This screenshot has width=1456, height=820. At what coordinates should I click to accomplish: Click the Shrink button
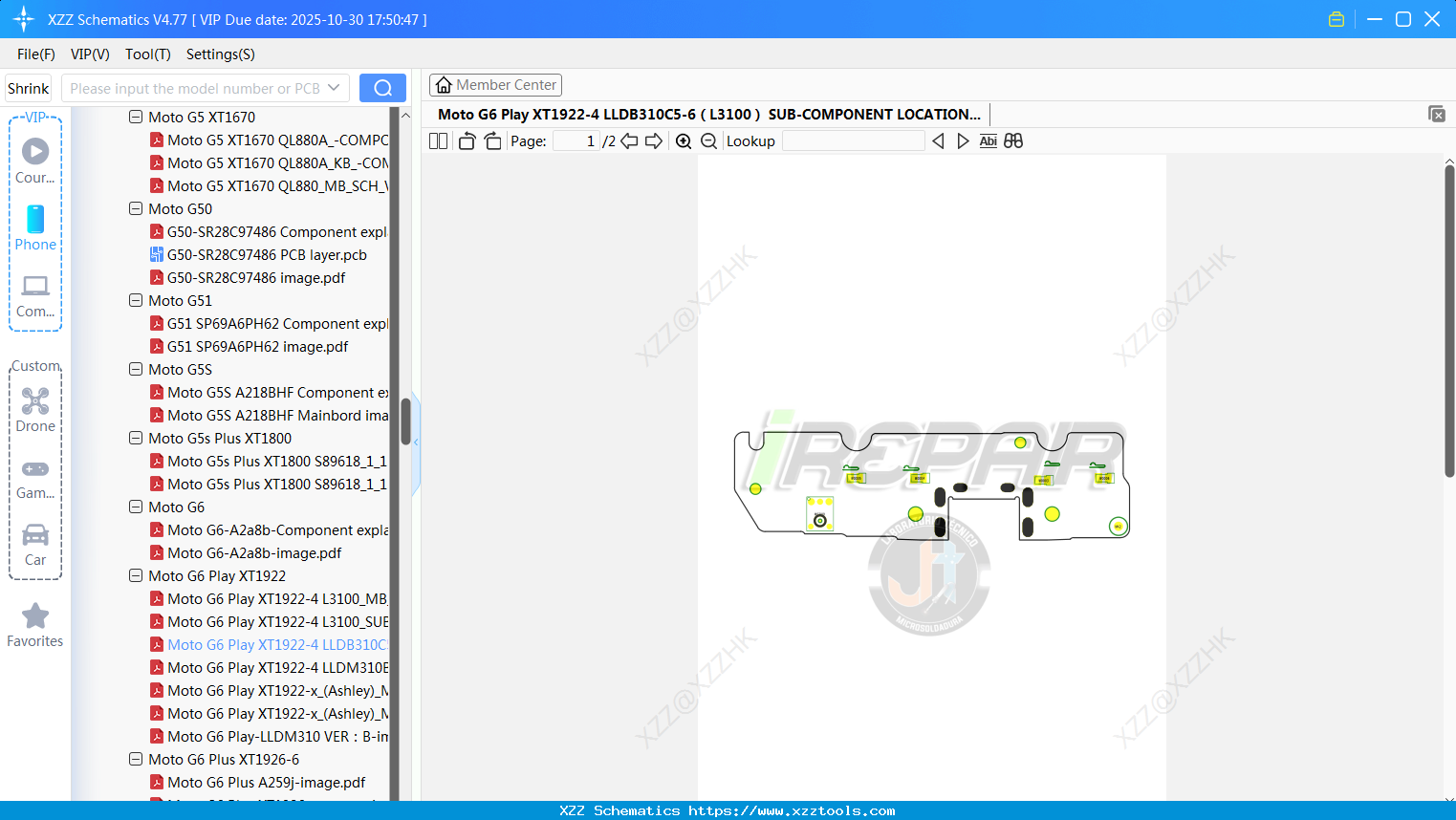pyautogui.click(x=29, y=88)
